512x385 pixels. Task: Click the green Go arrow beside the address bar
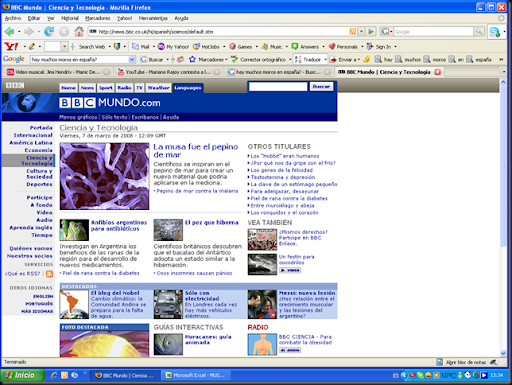click(371, 32)
